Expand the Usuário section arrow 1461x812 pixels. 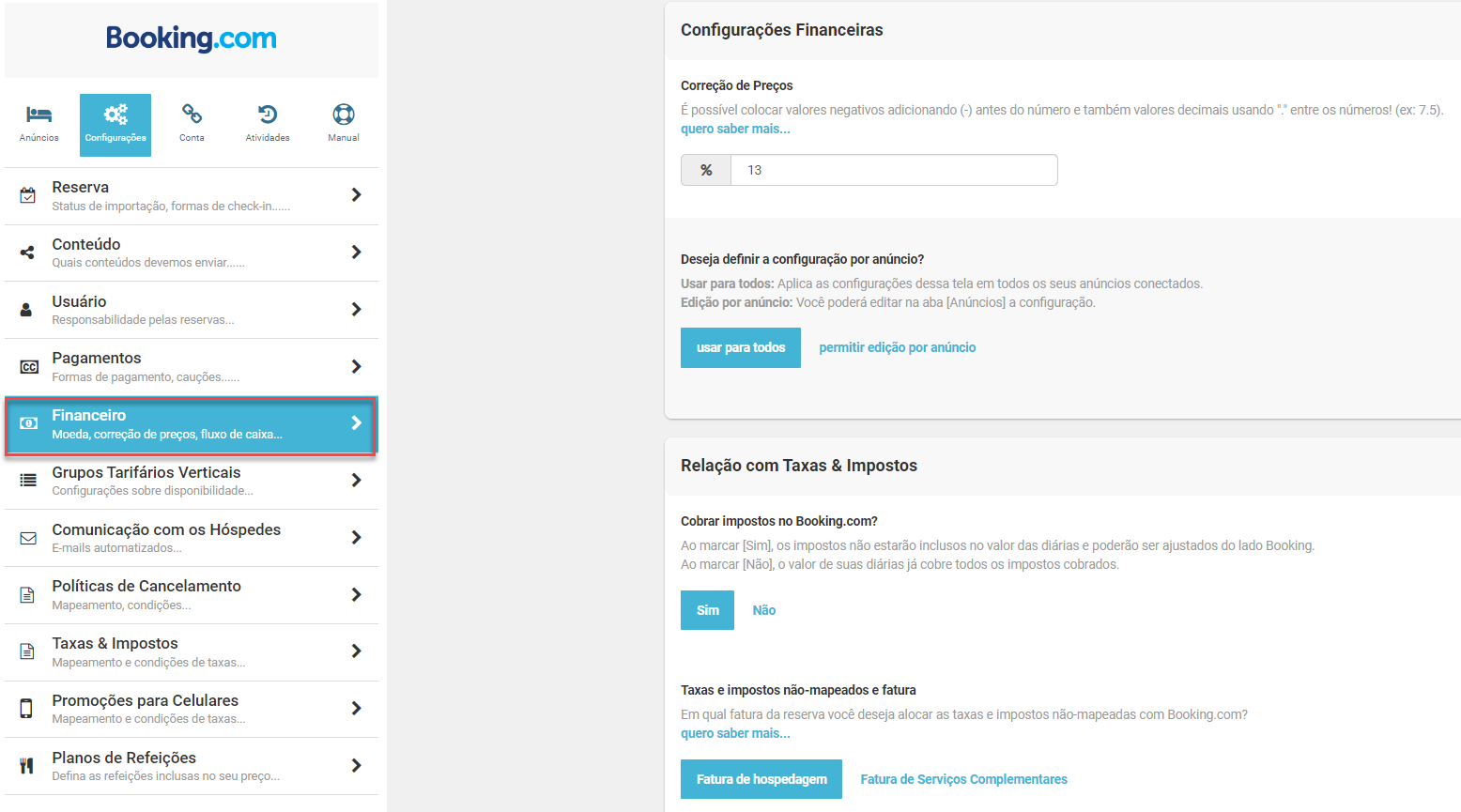357,309
